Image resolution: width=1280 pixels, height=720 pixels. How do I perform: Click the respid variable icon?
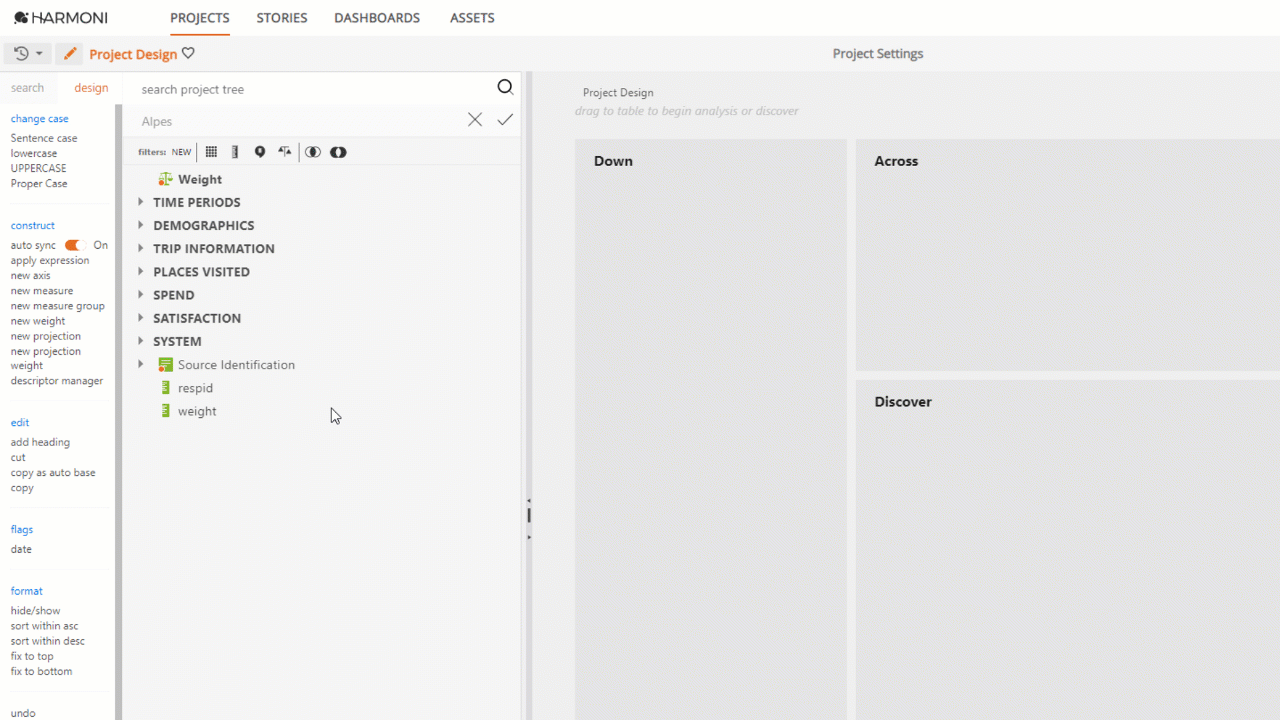tap(166, 388)
